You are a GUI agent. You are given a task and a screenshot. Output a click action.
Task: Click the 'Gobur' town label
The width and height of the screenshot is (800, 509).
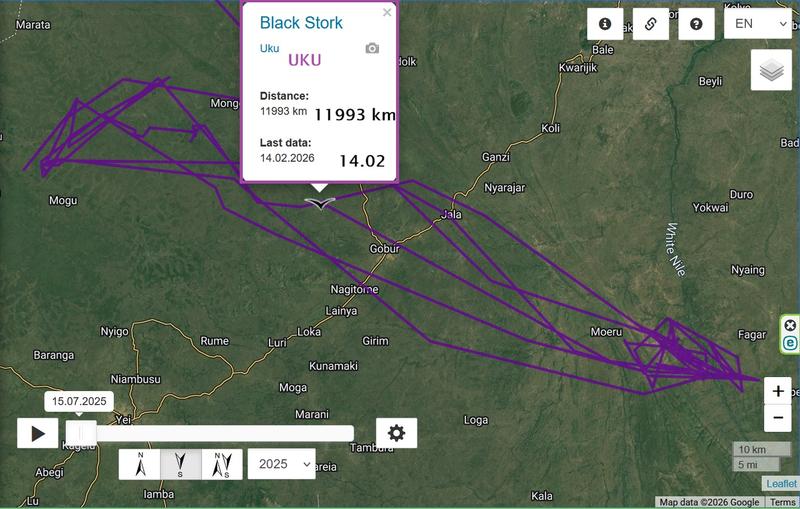coord(385,249)
